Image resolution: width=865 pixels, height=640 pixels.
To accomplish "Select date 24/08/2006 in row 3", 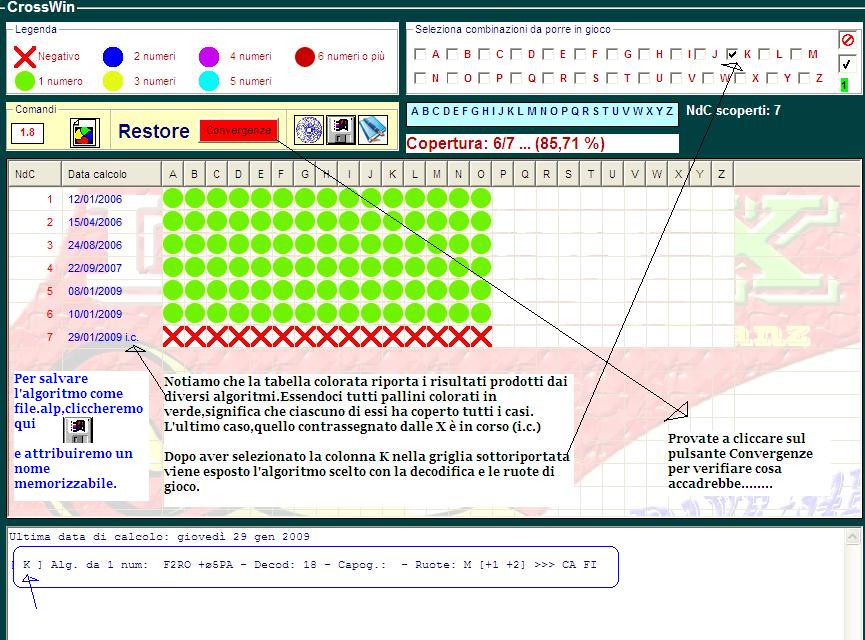I will [x=95, y=245].
